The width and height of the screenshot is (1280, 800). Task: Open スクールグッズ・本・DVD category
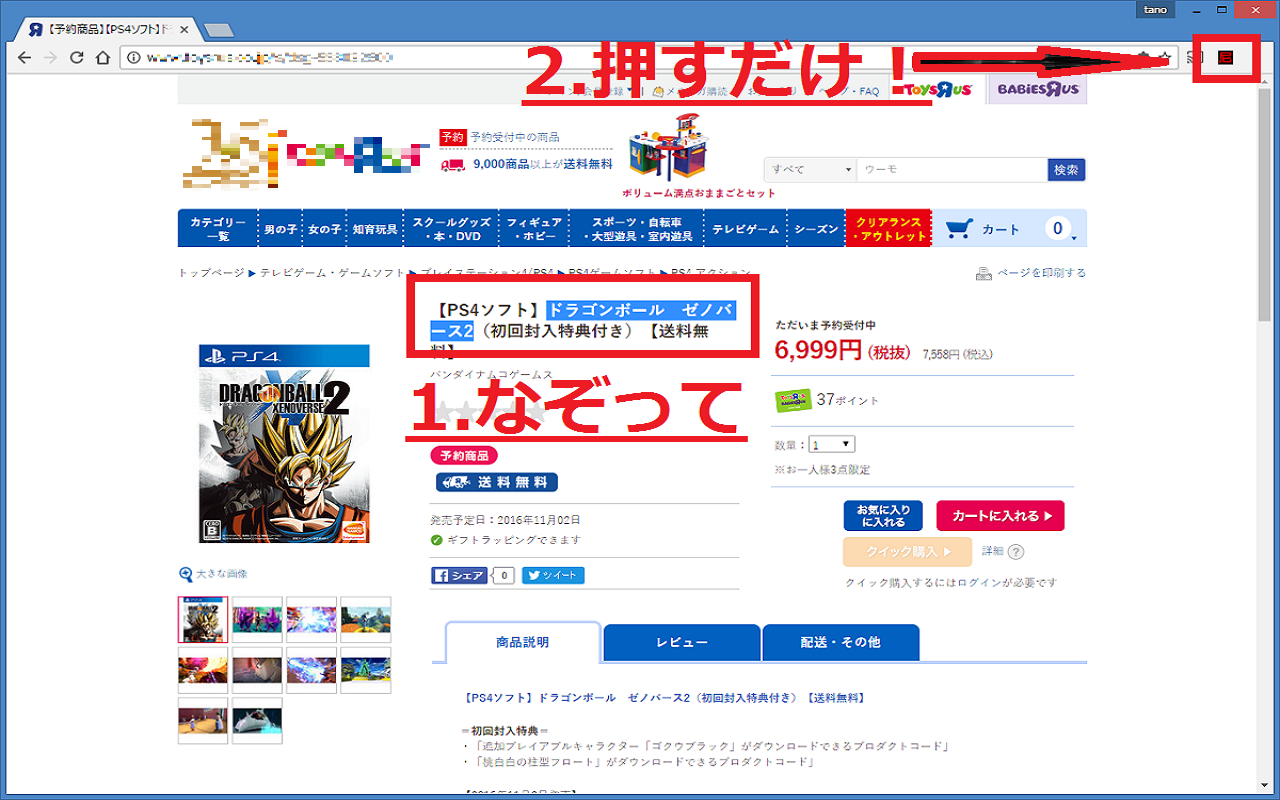[x=453, y=229]
